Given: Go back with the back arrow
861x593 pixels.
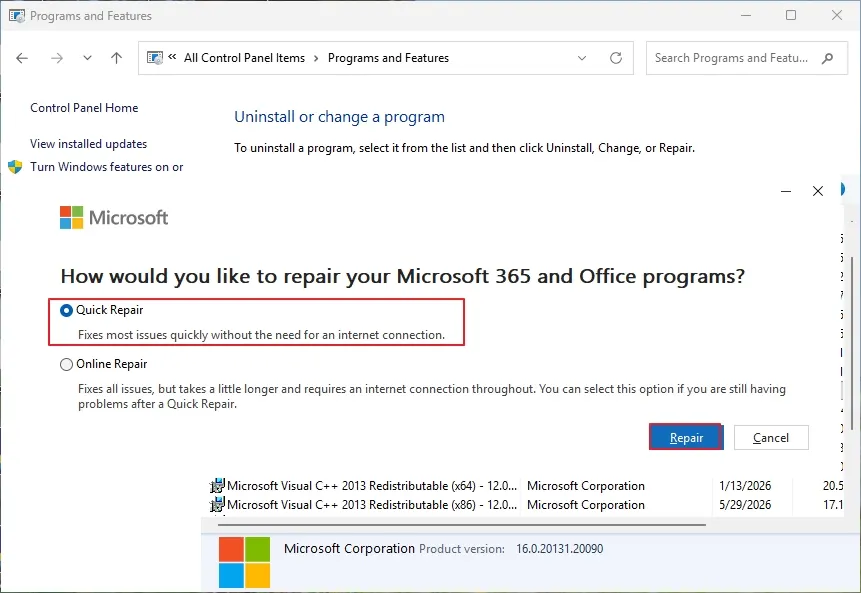Looking at the screenshot, I should (x=22, y=58).
